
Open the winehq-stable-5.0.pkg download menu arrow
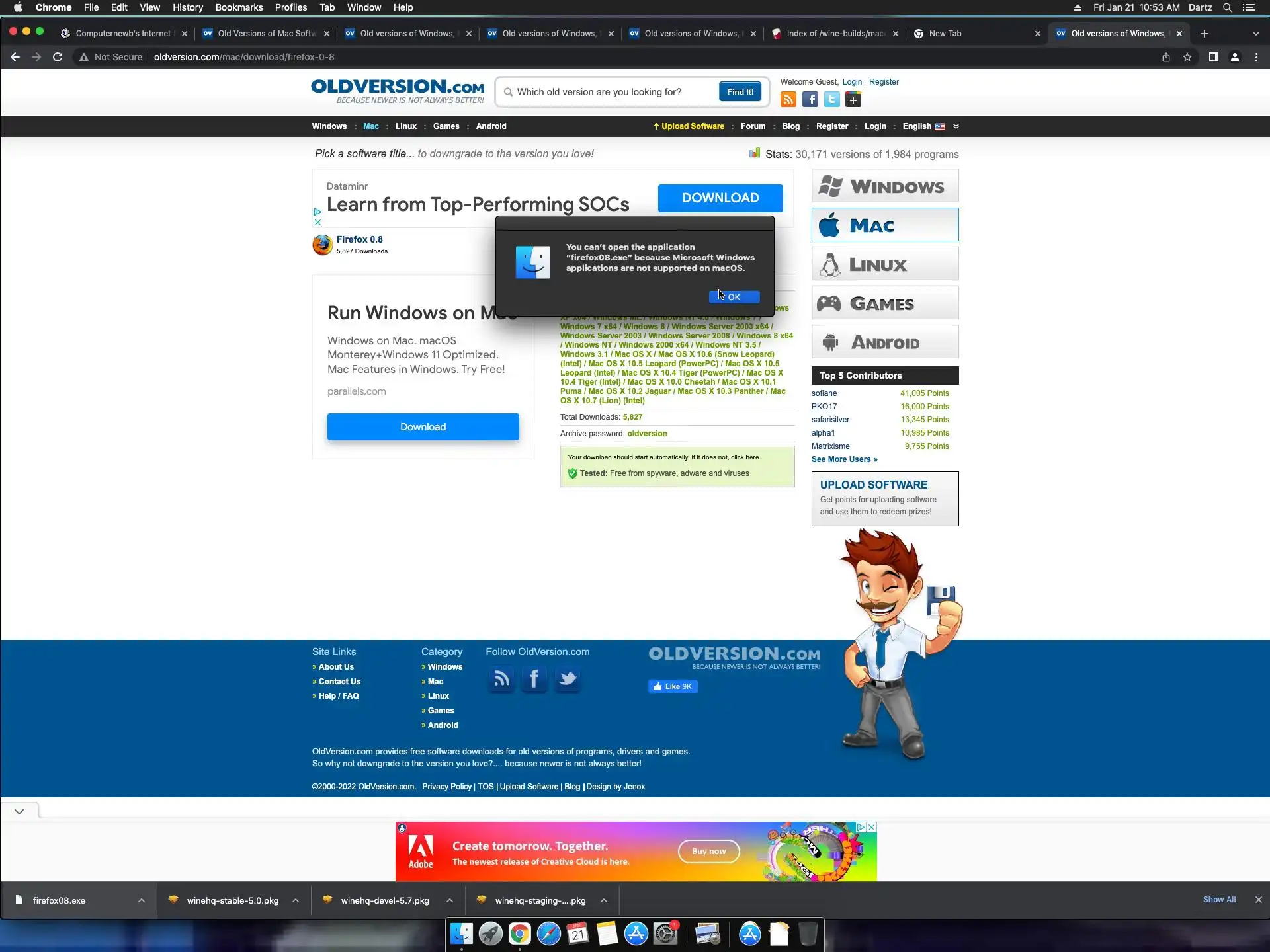click(296, 900)
